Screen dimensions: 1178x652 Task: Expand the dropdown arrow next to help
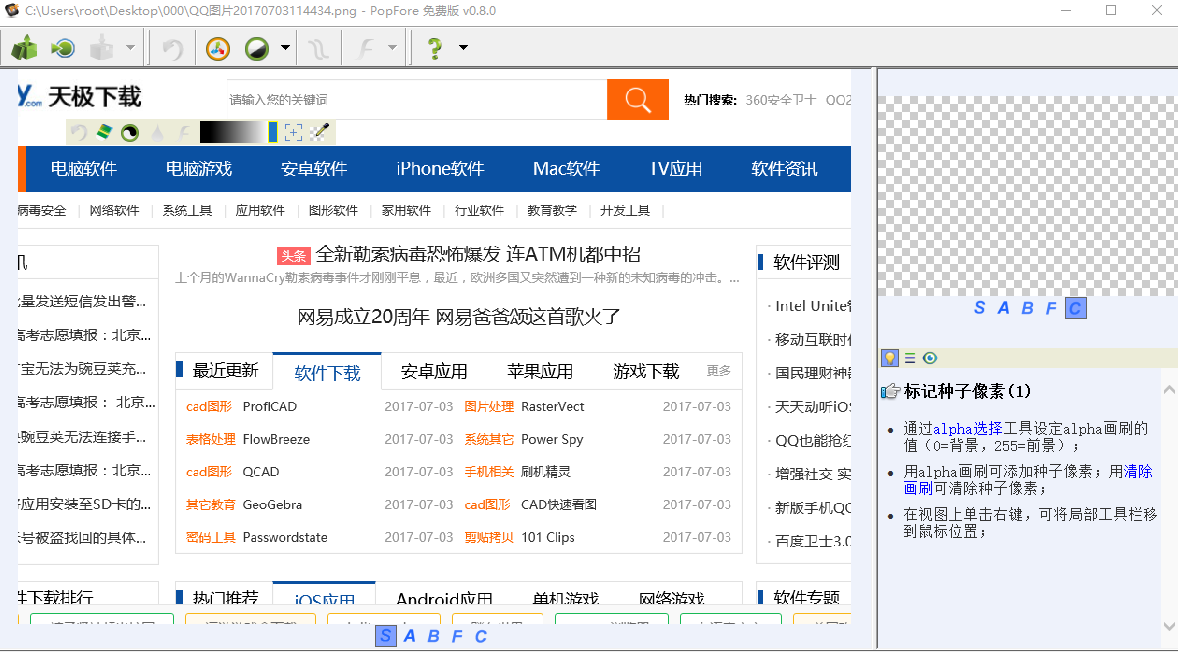464,47
